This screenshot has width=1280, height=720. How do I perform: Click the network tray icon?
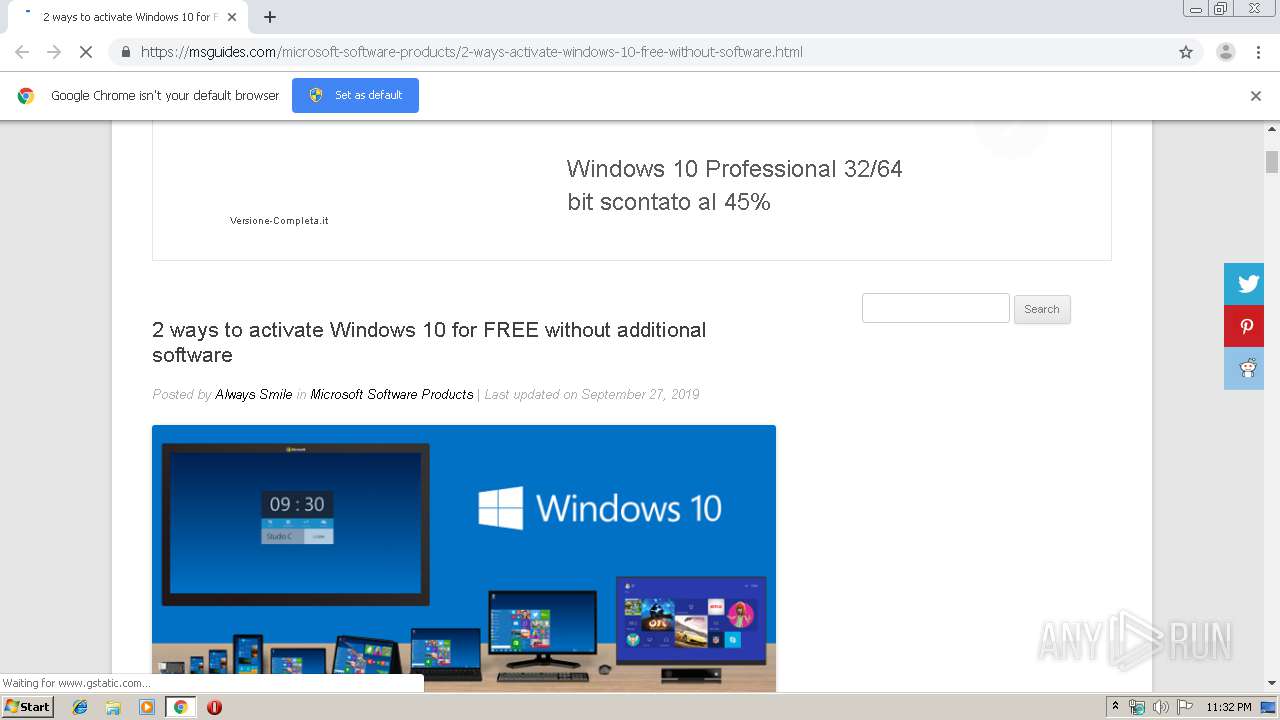coord(1137,707)
